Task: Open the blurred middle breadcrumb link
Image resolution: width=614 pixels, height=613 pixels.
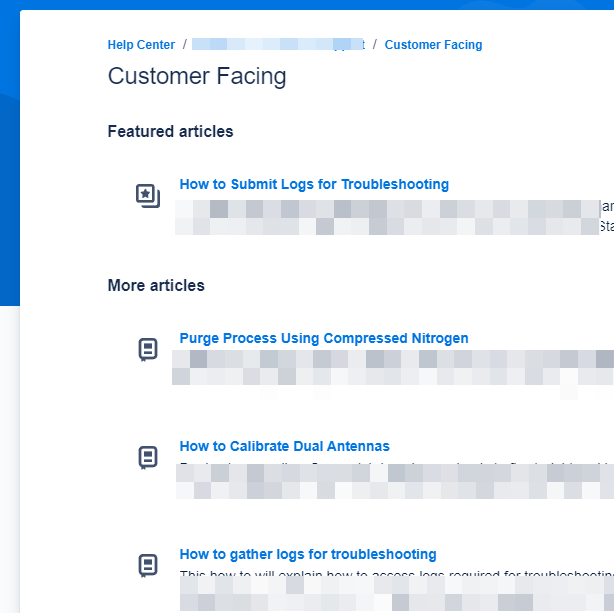Action: coord(278,45)
